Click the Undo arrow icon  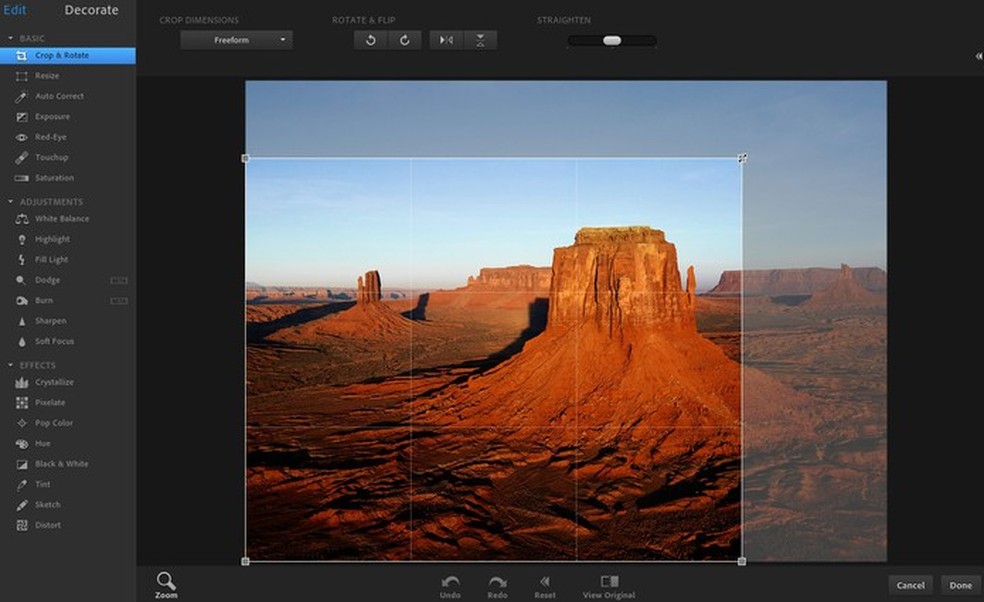click(x=450, y=582)
